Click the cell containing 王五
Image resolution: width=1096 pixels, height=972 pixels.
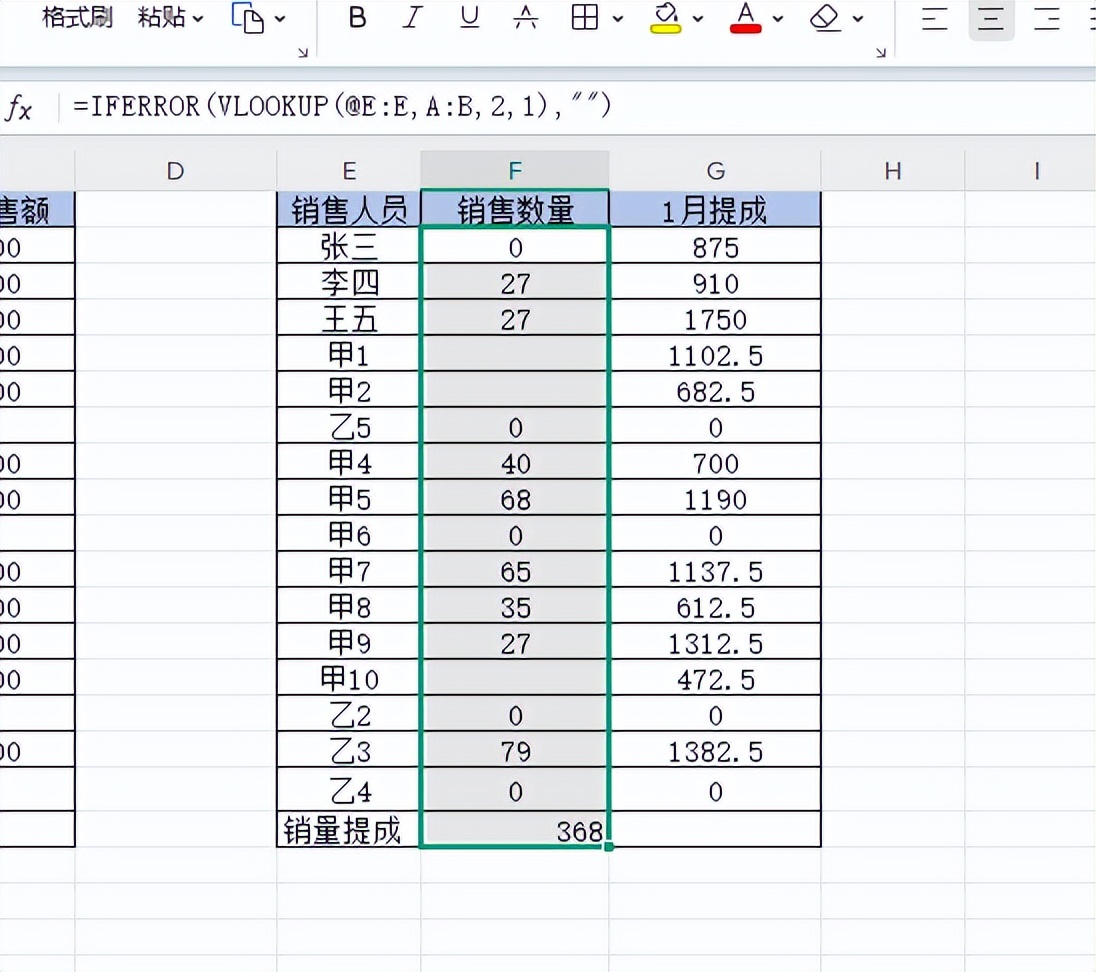(x=349, y=318)
